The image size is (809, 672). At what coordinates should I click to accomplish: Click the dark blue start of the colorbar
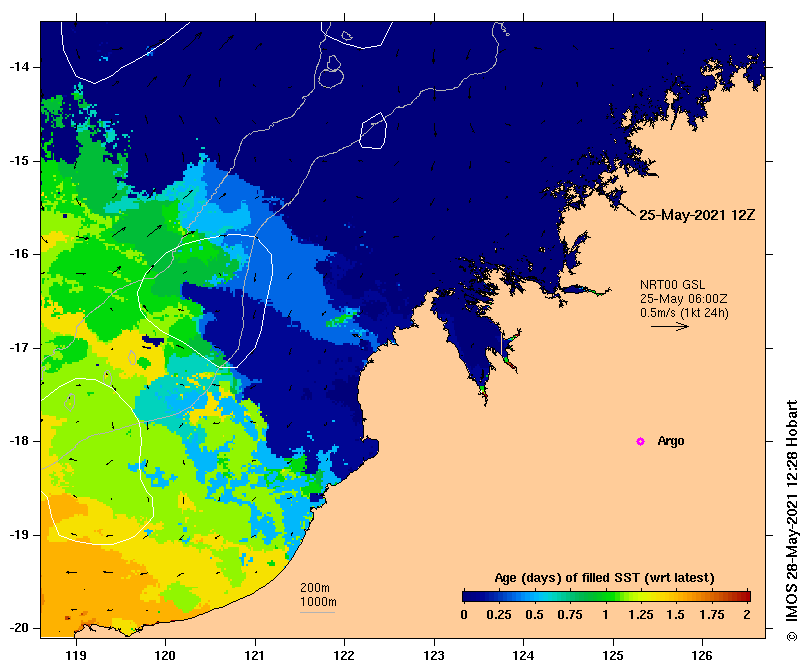point(467,597)
